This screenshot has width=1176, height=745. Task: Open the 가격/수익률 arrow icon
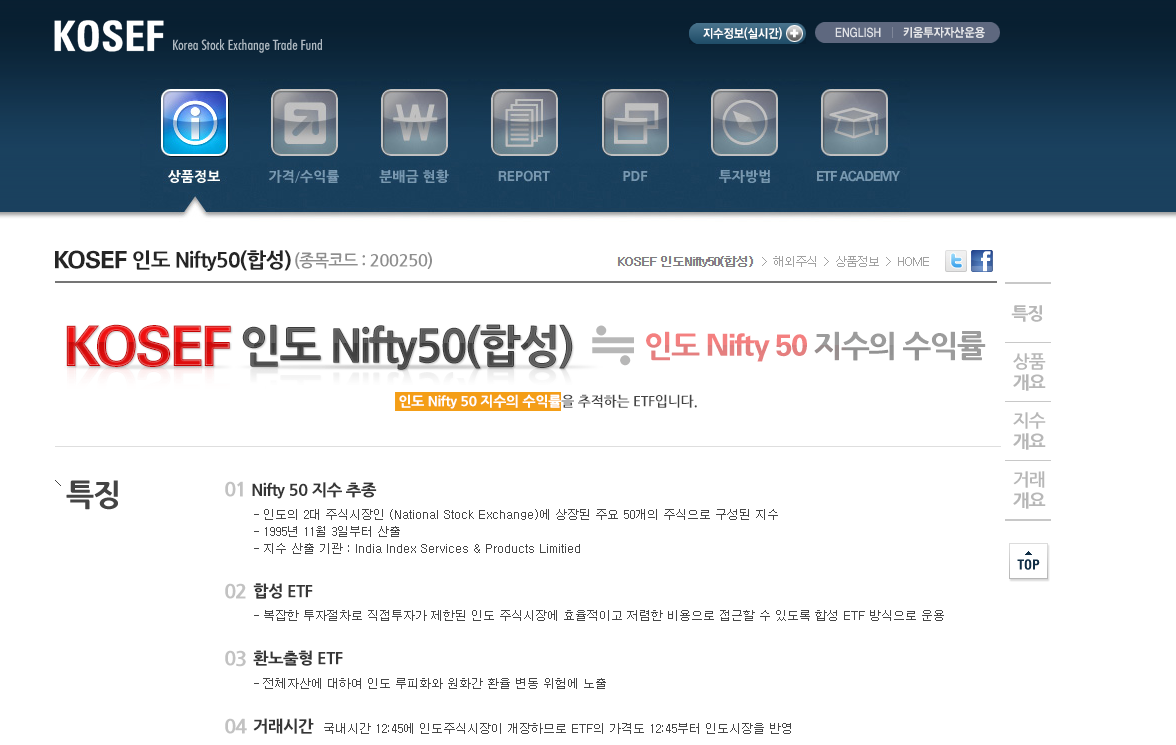(x=304, y=122)
